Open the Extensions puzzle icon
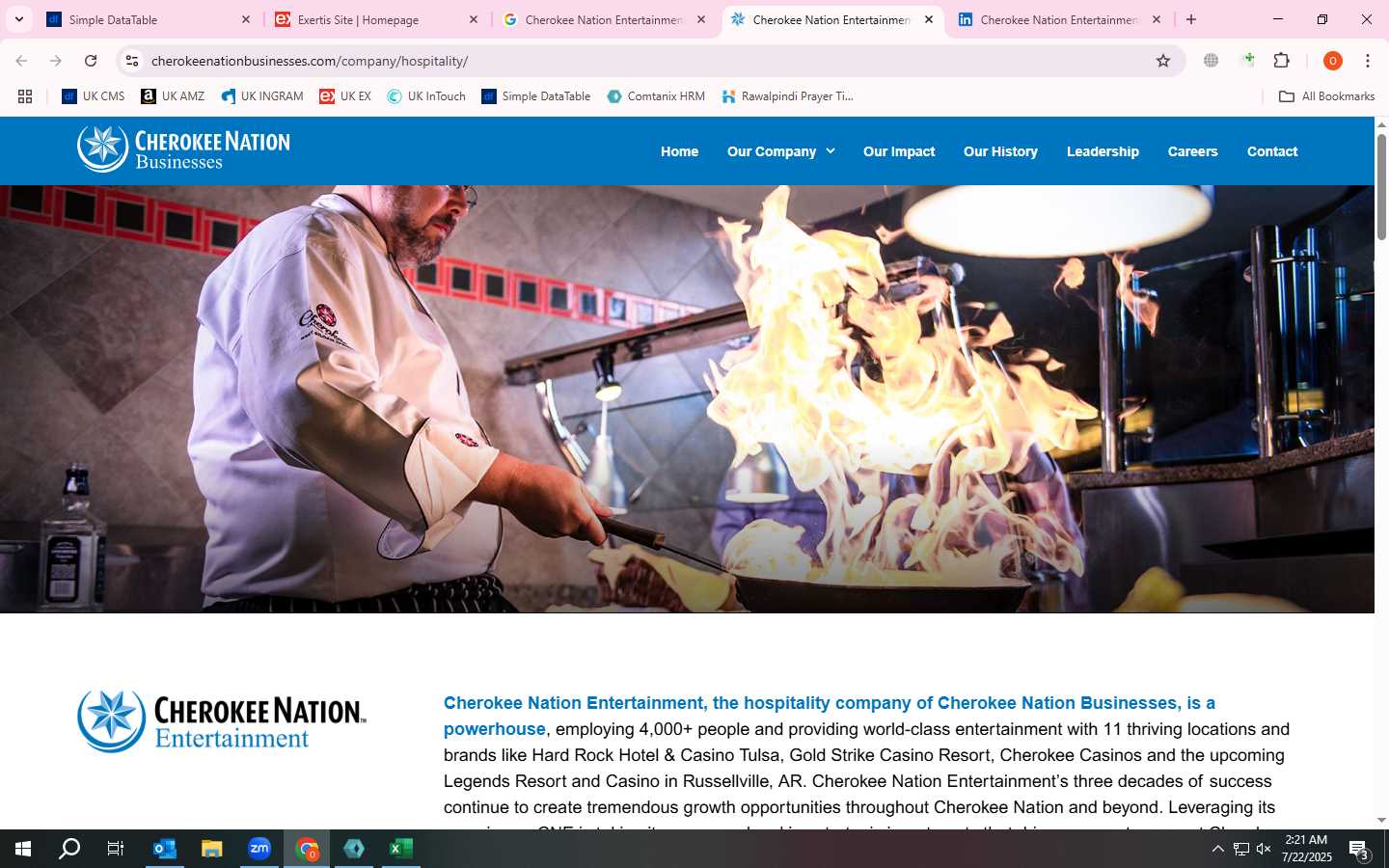Image resolution: width=1389 pixels, height=868 pixels. tap(1282, 61)
